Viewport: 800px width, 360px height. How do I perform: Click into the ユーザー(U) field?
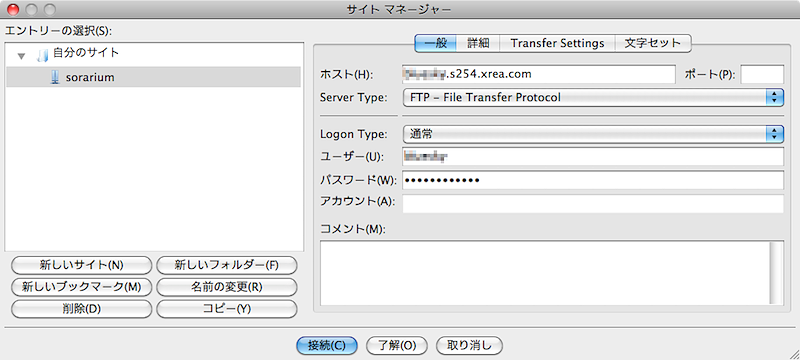tap(593, 157)
